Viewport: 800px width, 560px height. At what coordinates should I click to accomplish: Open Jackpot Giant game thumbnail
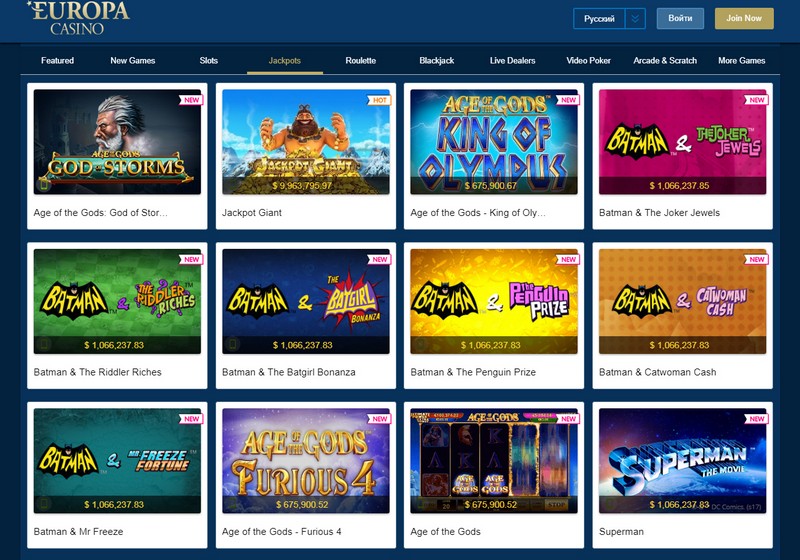(x=306, y=142)
